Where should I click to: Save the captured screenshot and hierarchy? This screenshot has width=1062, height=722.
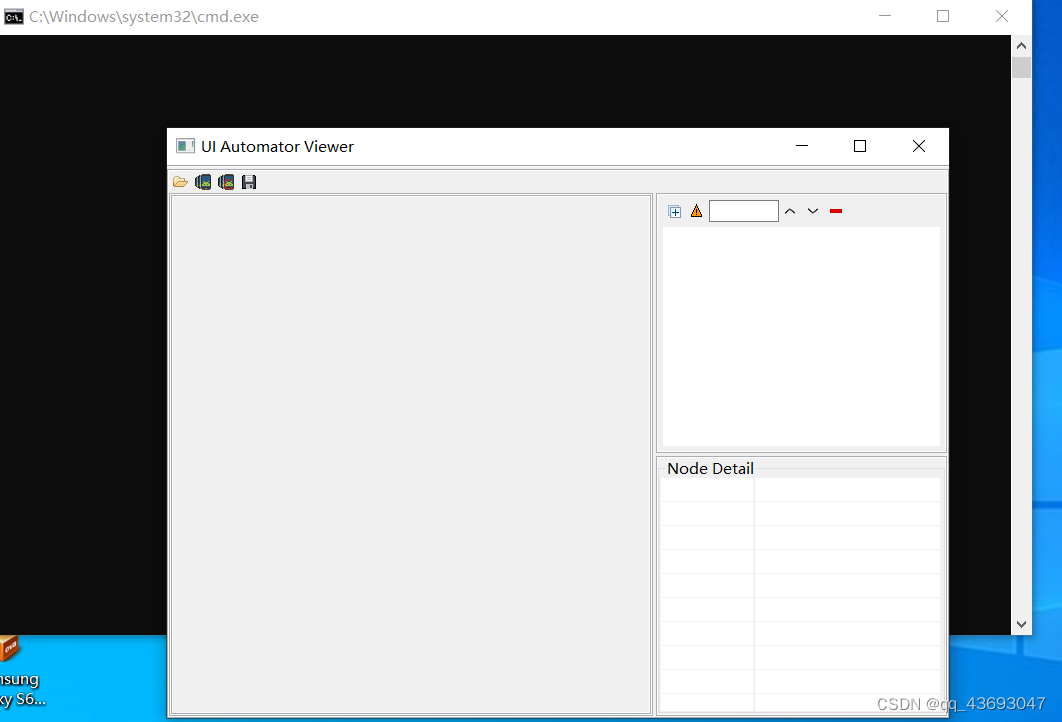249,181
